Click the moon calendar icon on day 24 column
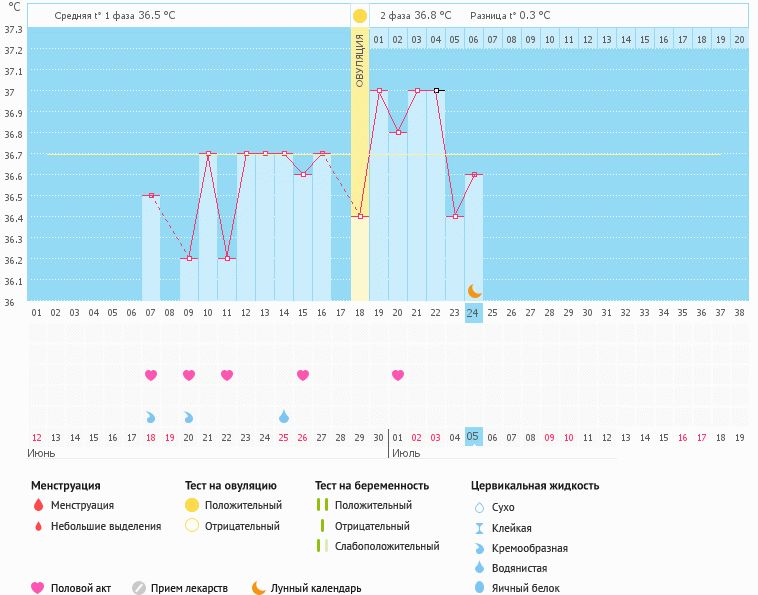The image size is (758, 595). coord(474,290)
